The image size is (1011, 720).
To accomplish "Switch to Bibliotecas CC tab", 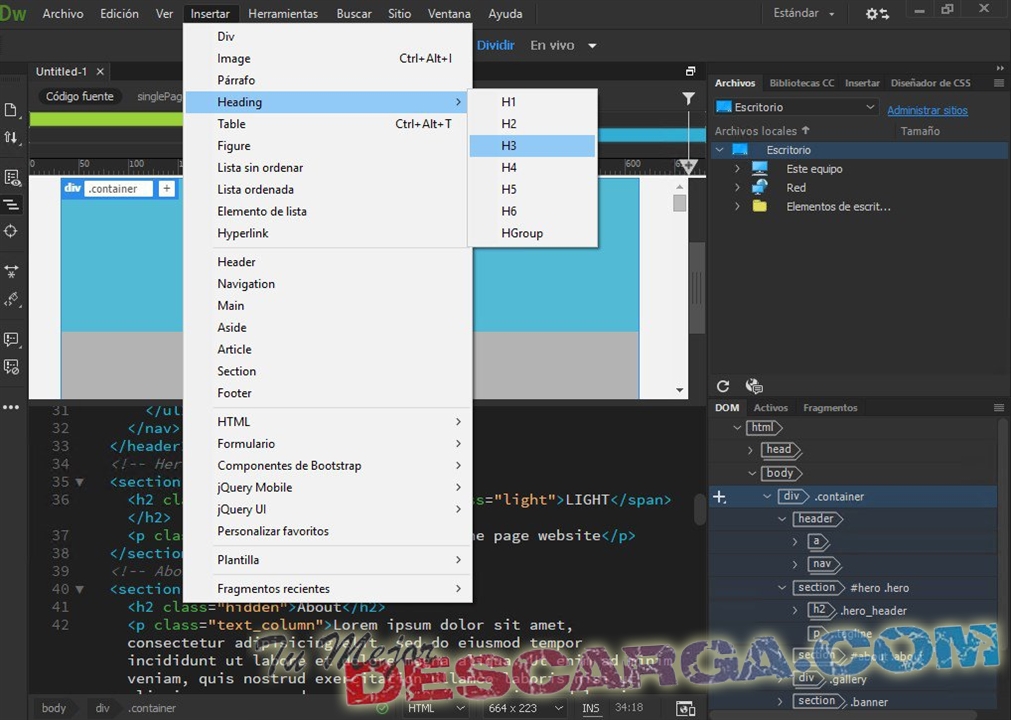I will tap(801, 83).
